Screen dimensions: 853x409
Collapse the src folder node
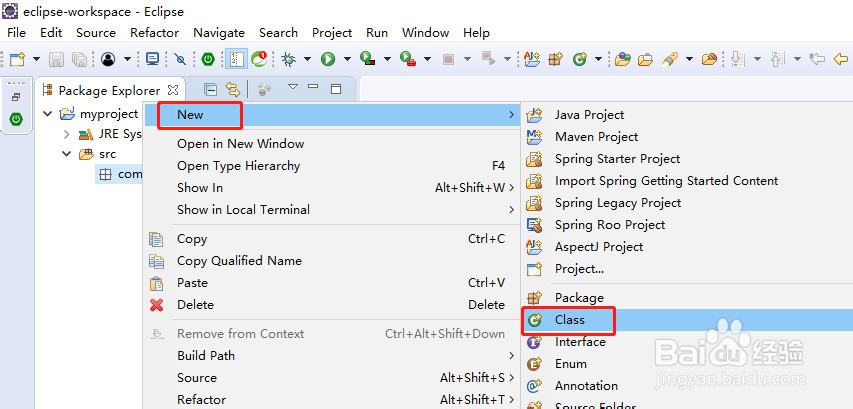click(x=66, y=154)
